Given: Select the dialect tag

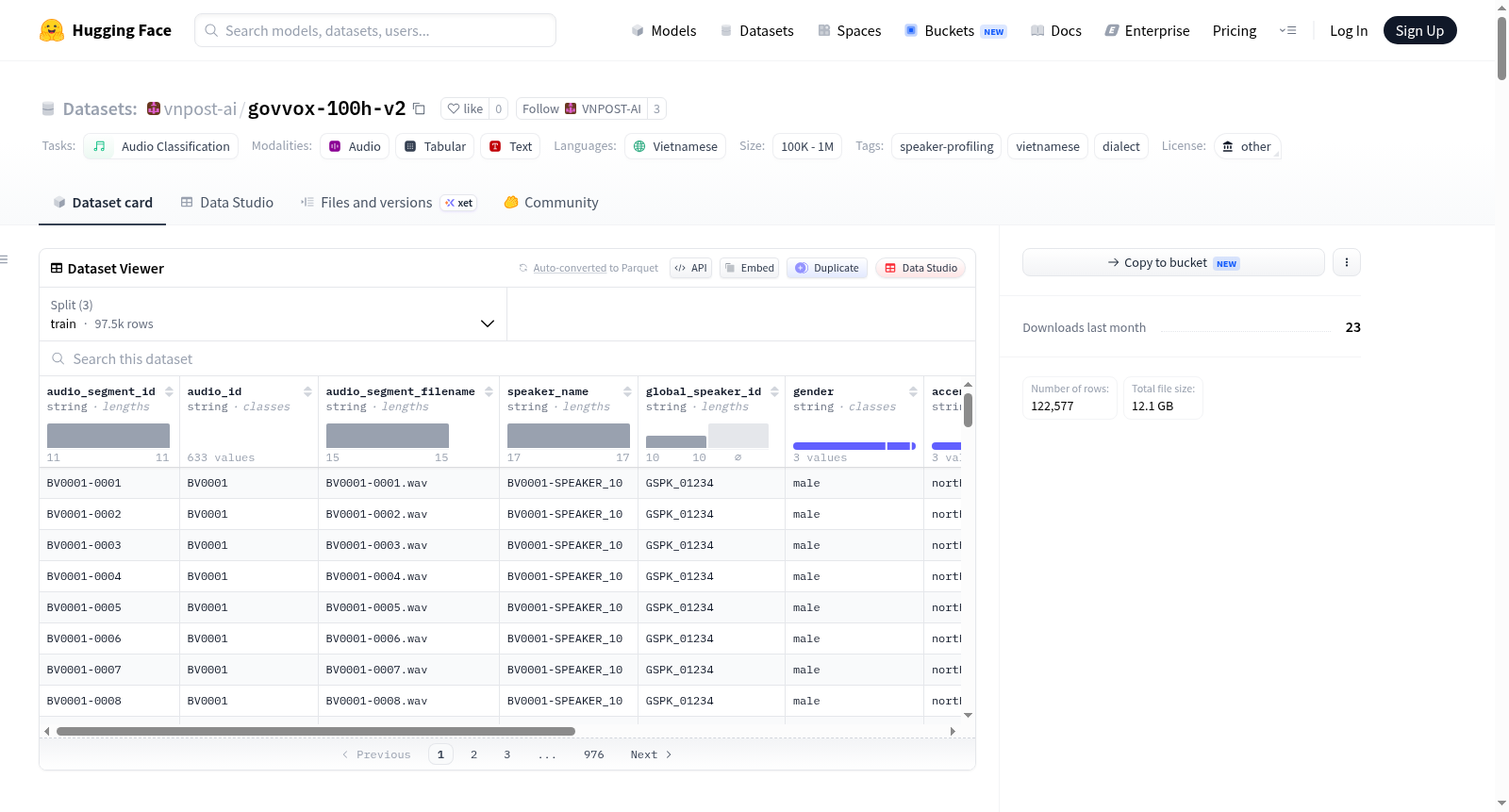Looking at the screenshot, I should coord(1121,146).
